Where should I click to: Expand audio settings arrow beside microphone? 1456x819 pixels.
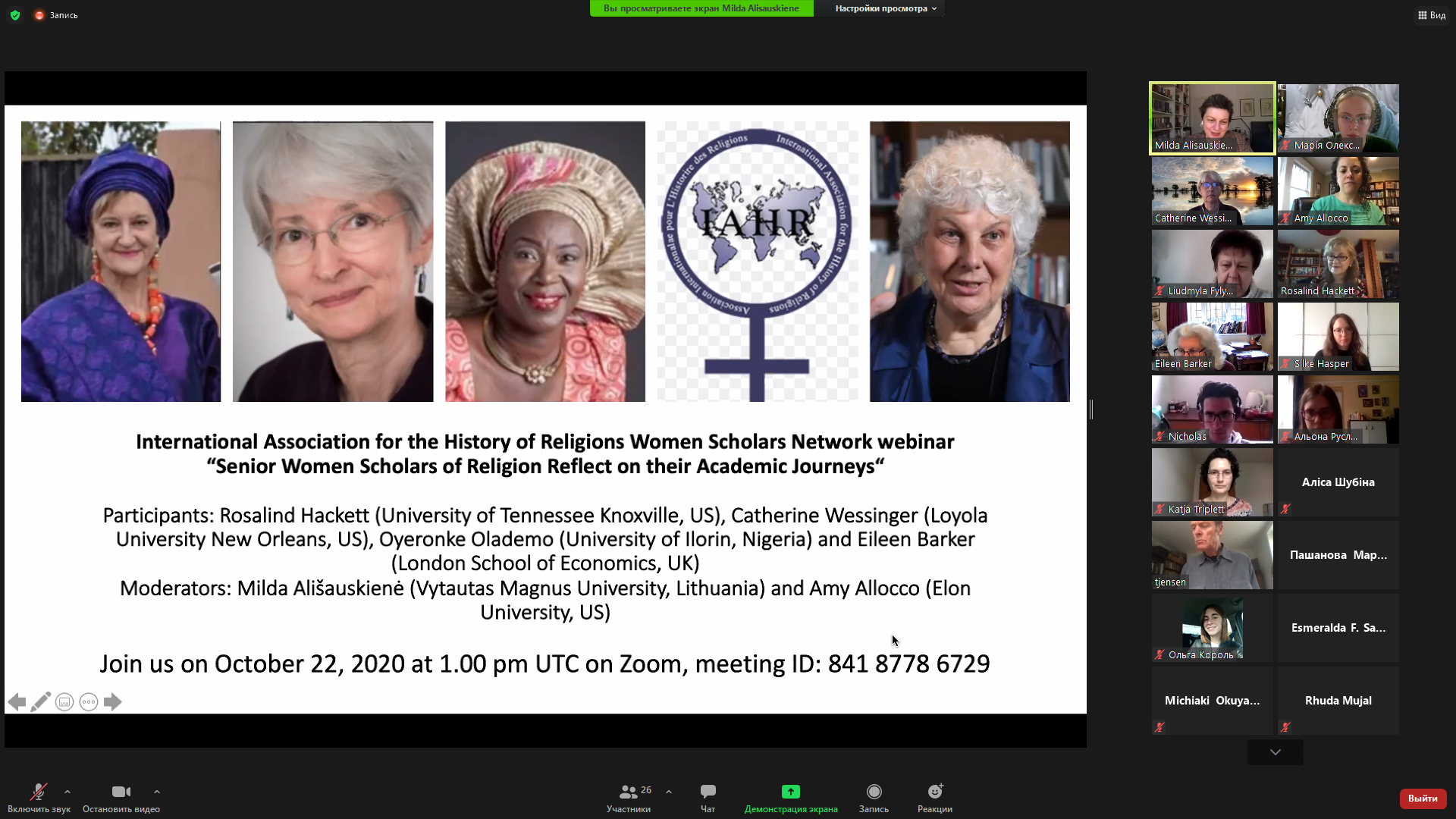click(x=67, y=792)
